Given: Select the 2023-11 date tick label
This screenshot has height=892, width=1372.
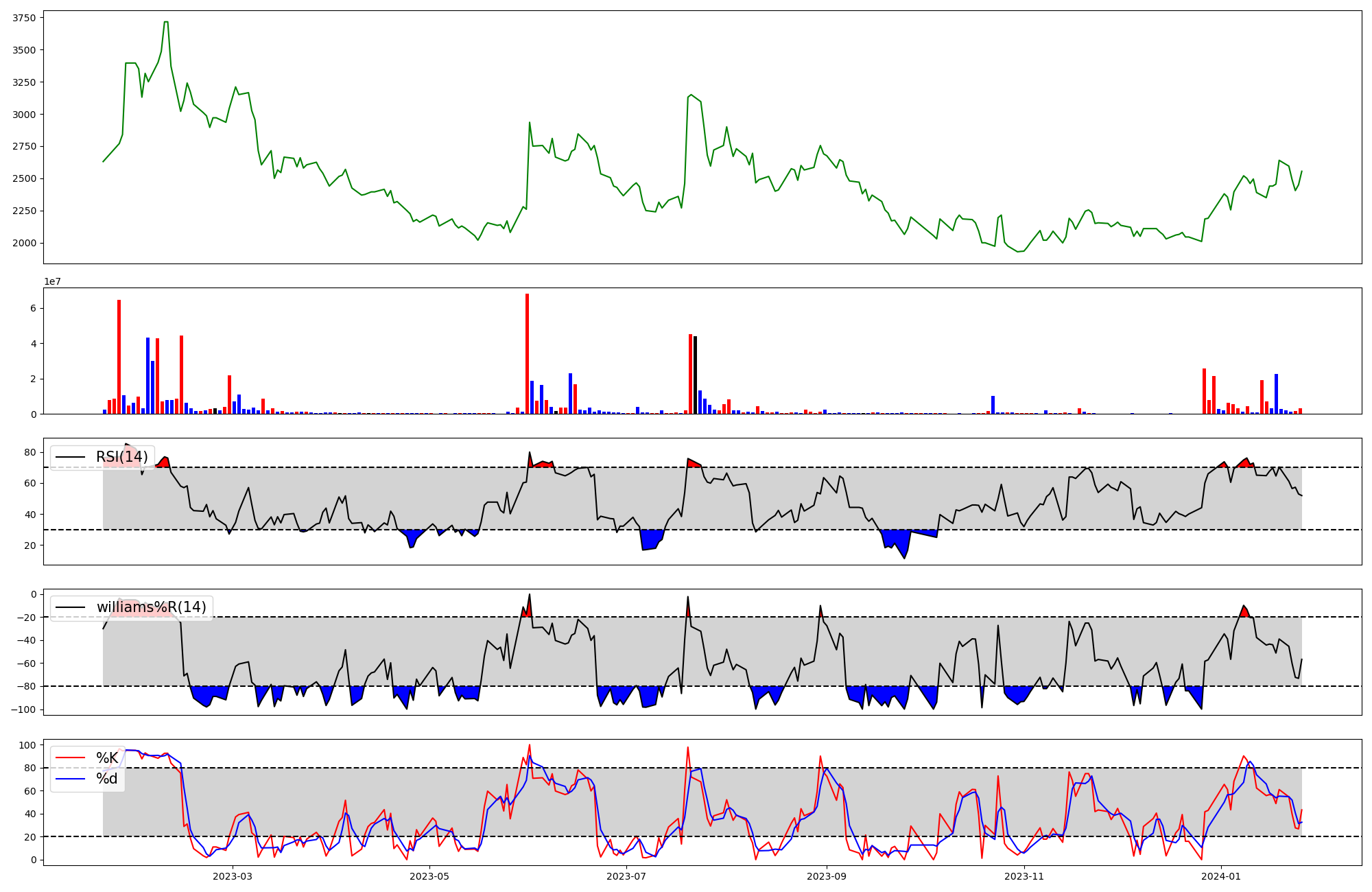Looking at the screenshot, I should (1024, 876).
